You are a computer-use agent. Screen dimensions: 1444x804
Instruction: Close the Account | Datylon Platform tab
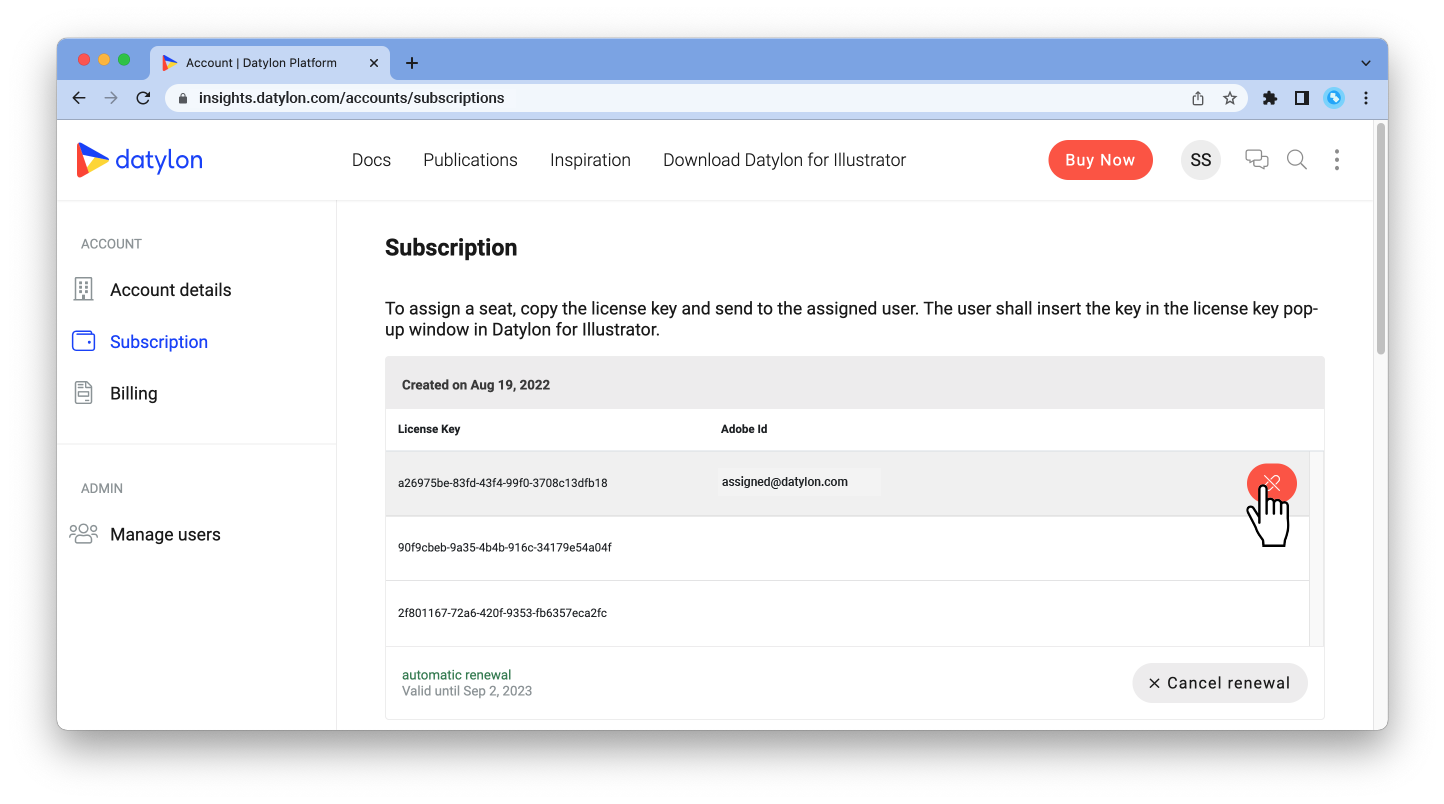(x=374, y=63)
